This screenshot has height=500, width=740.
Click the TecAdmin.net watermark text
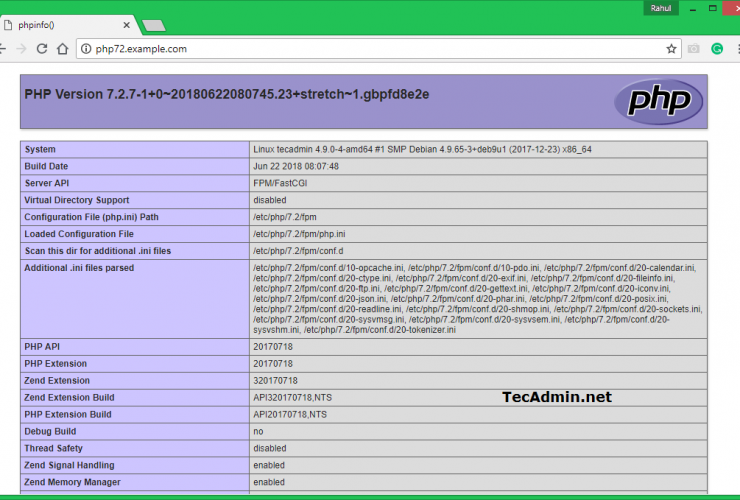556,397
